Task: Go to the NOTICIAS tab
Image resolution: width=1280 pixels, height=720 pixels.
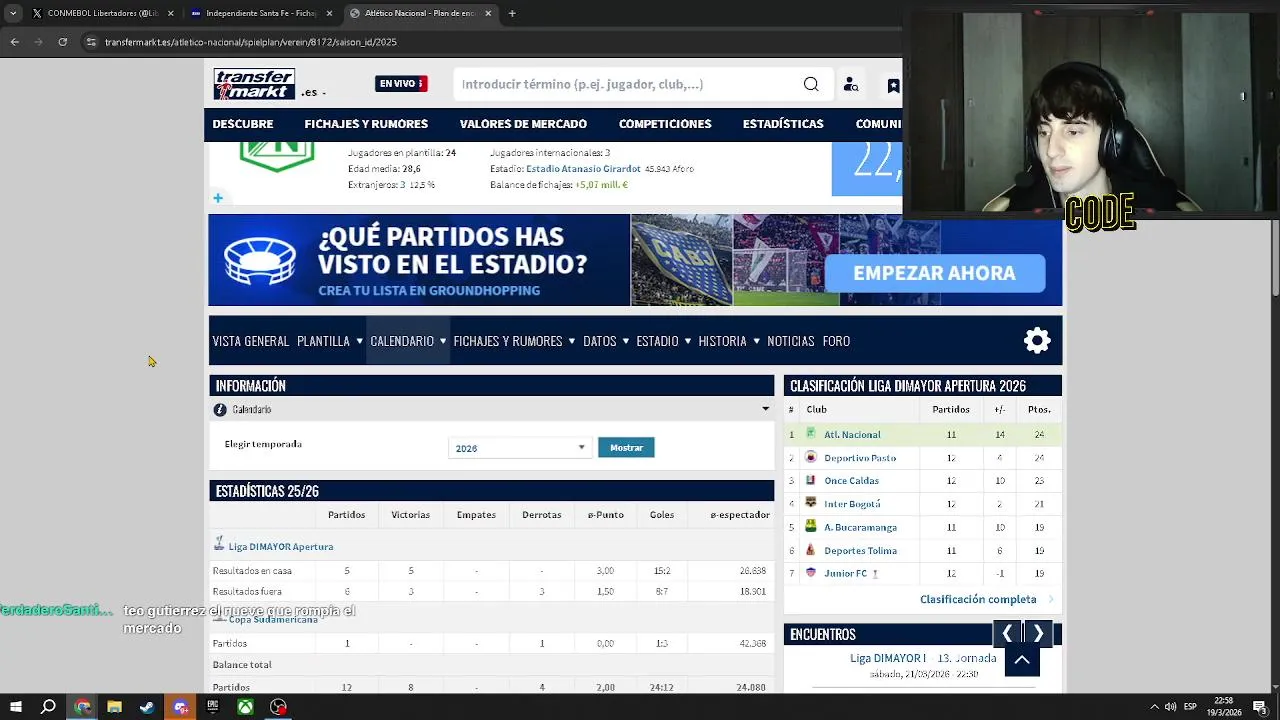Action: click(x=791, y=341)
